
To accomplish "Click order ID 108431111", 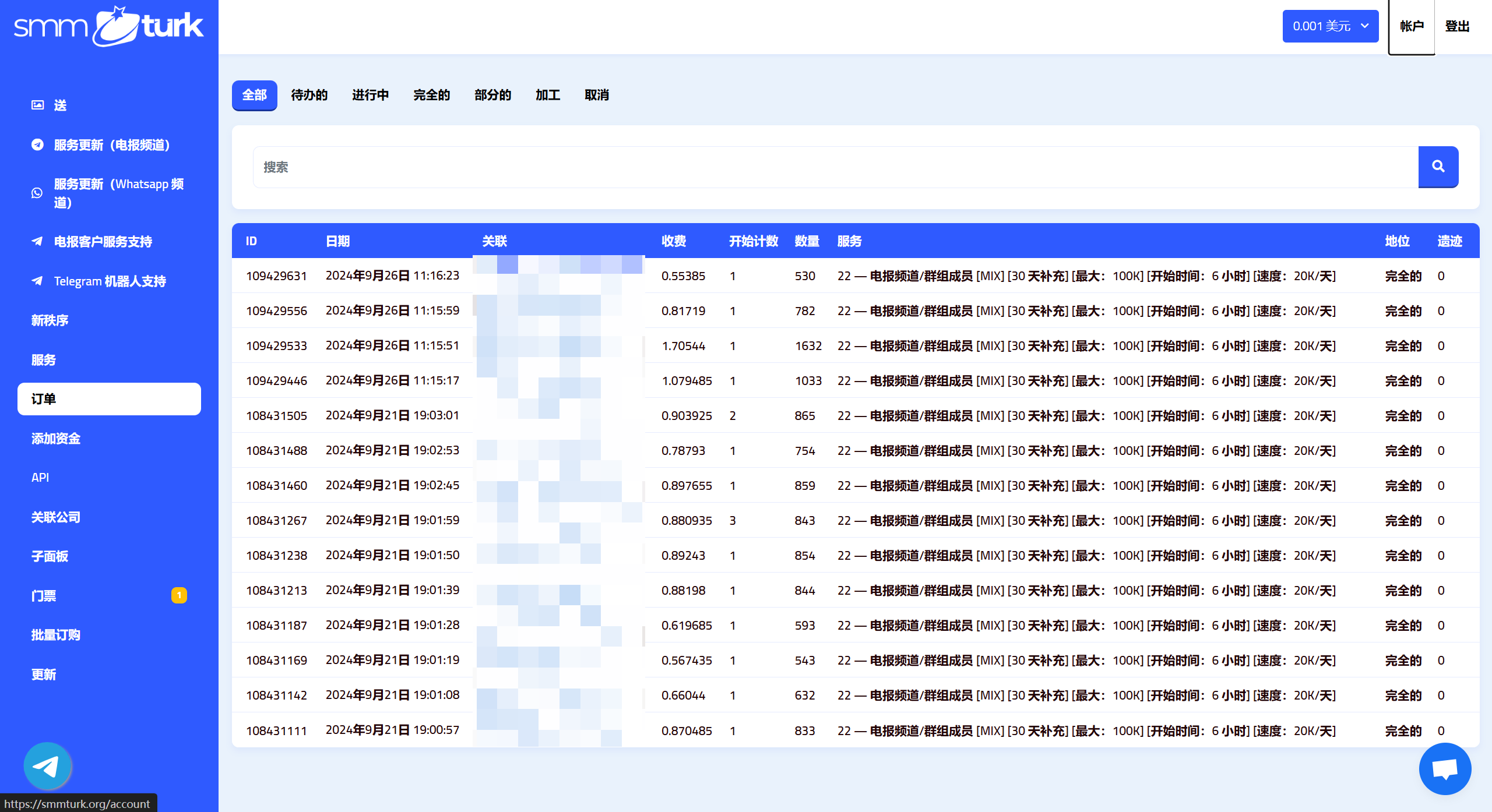I will [276, 731].
